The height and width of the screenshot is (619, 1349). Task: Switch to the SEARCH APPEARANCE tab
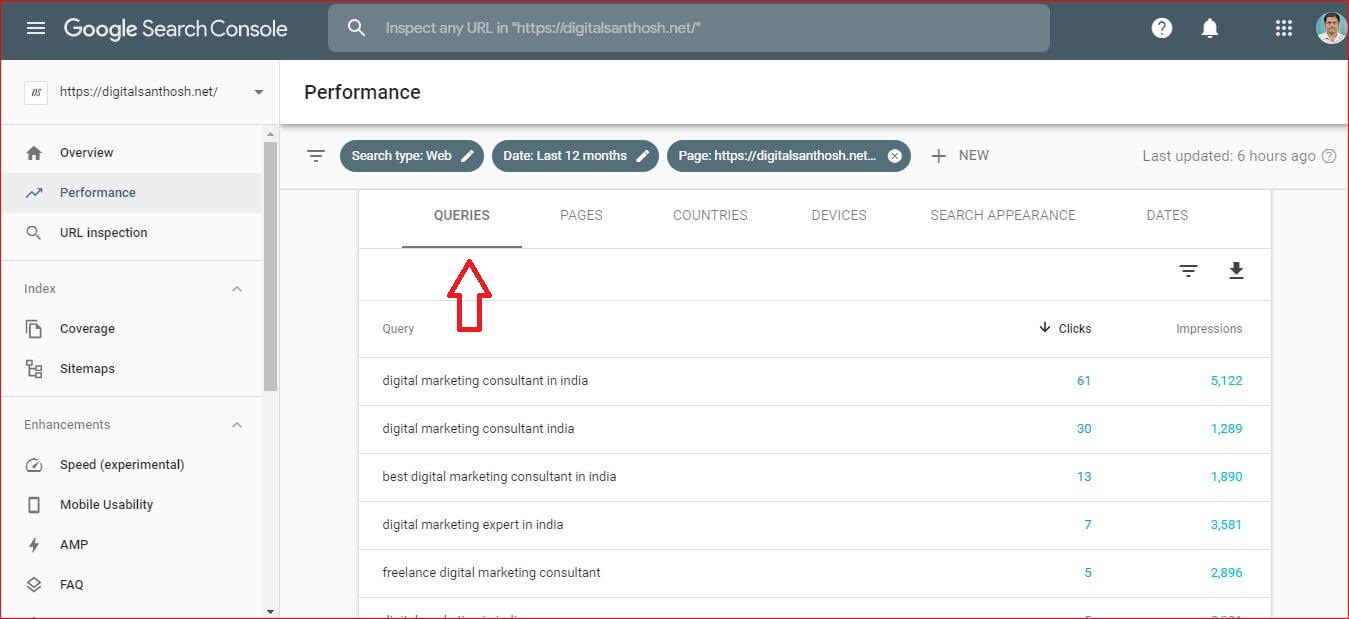pyautogui.click(x=1003, y=215)
